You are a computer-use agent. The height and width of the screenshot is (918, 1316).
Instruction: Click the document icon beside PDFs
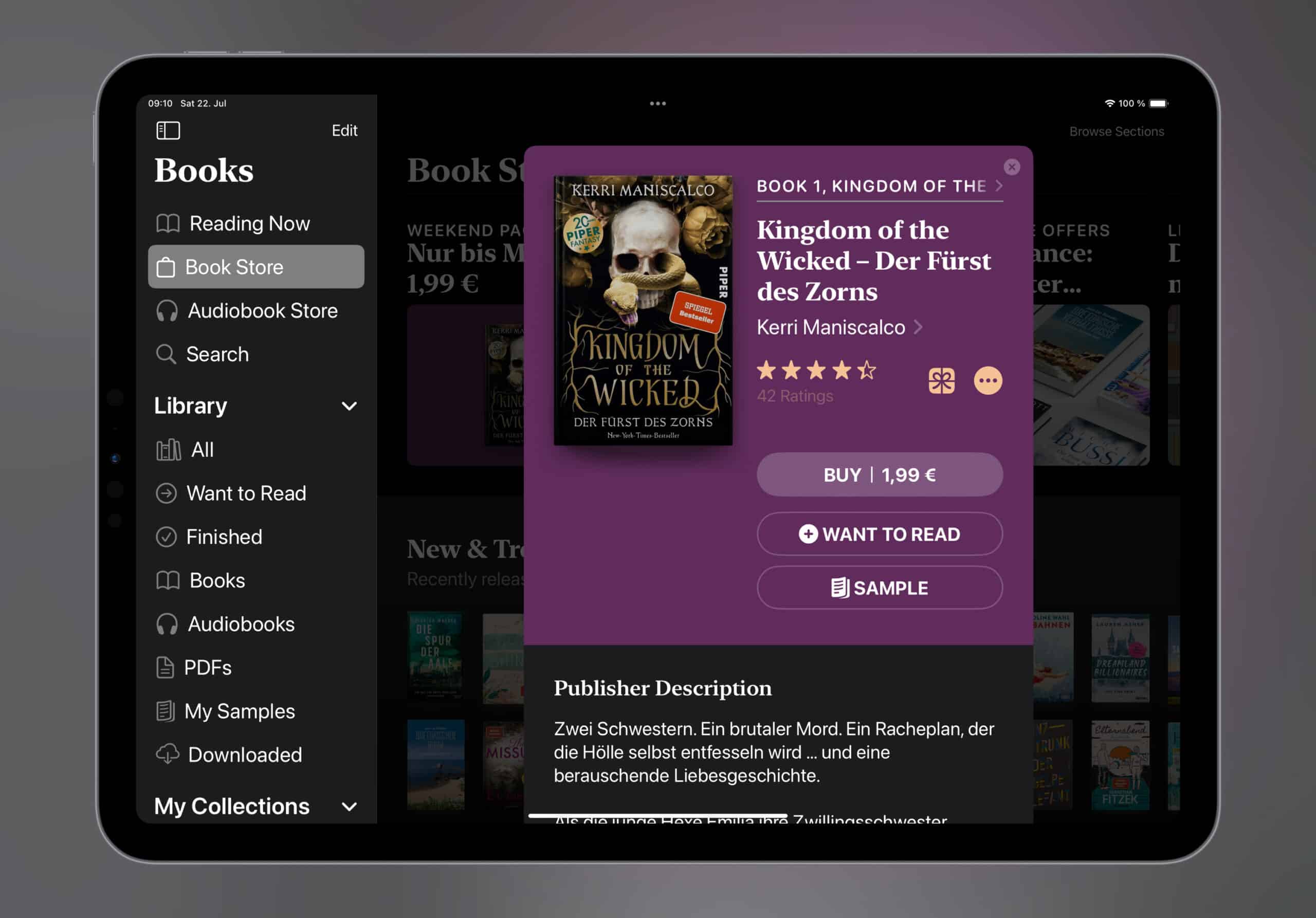click(165, 668)
